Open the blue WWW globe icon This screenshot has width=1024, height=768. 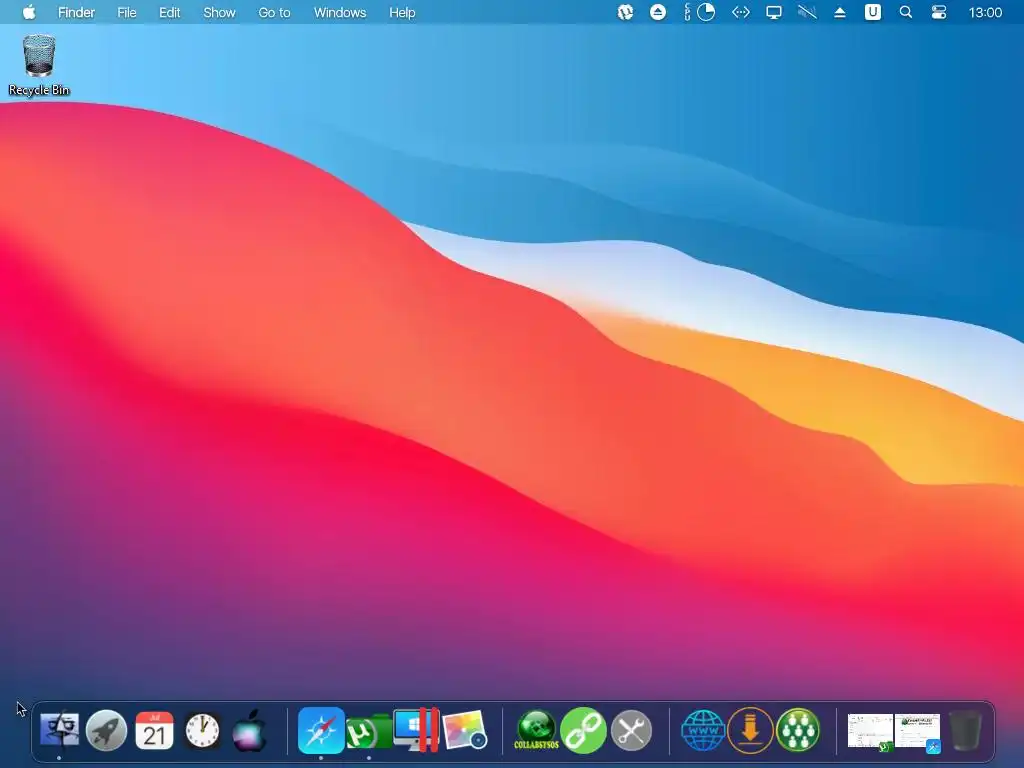pos(703,730)
